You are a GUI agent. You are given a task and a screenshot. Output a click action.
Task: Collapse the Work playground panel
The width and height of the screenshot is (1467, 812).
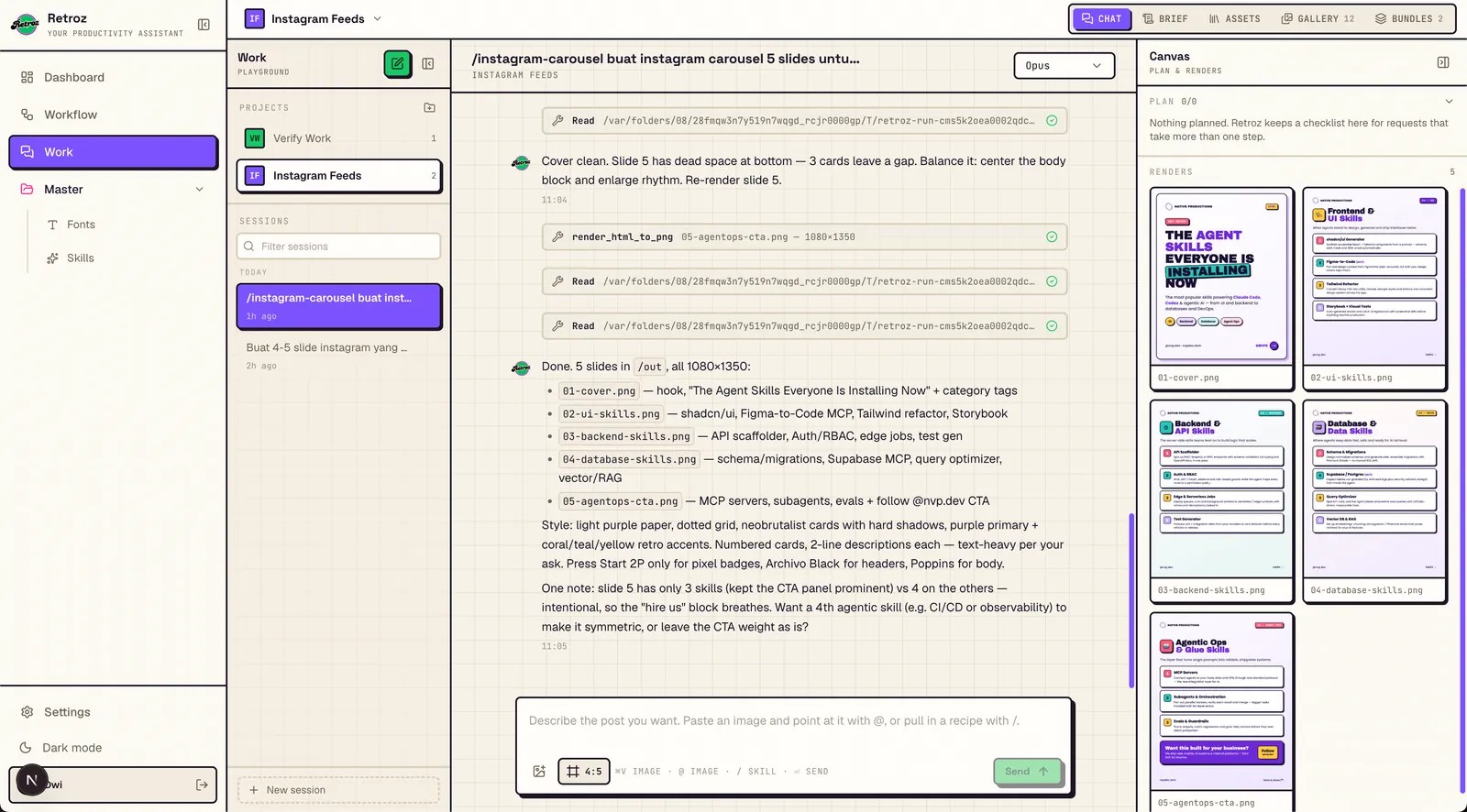coord(428,63)
